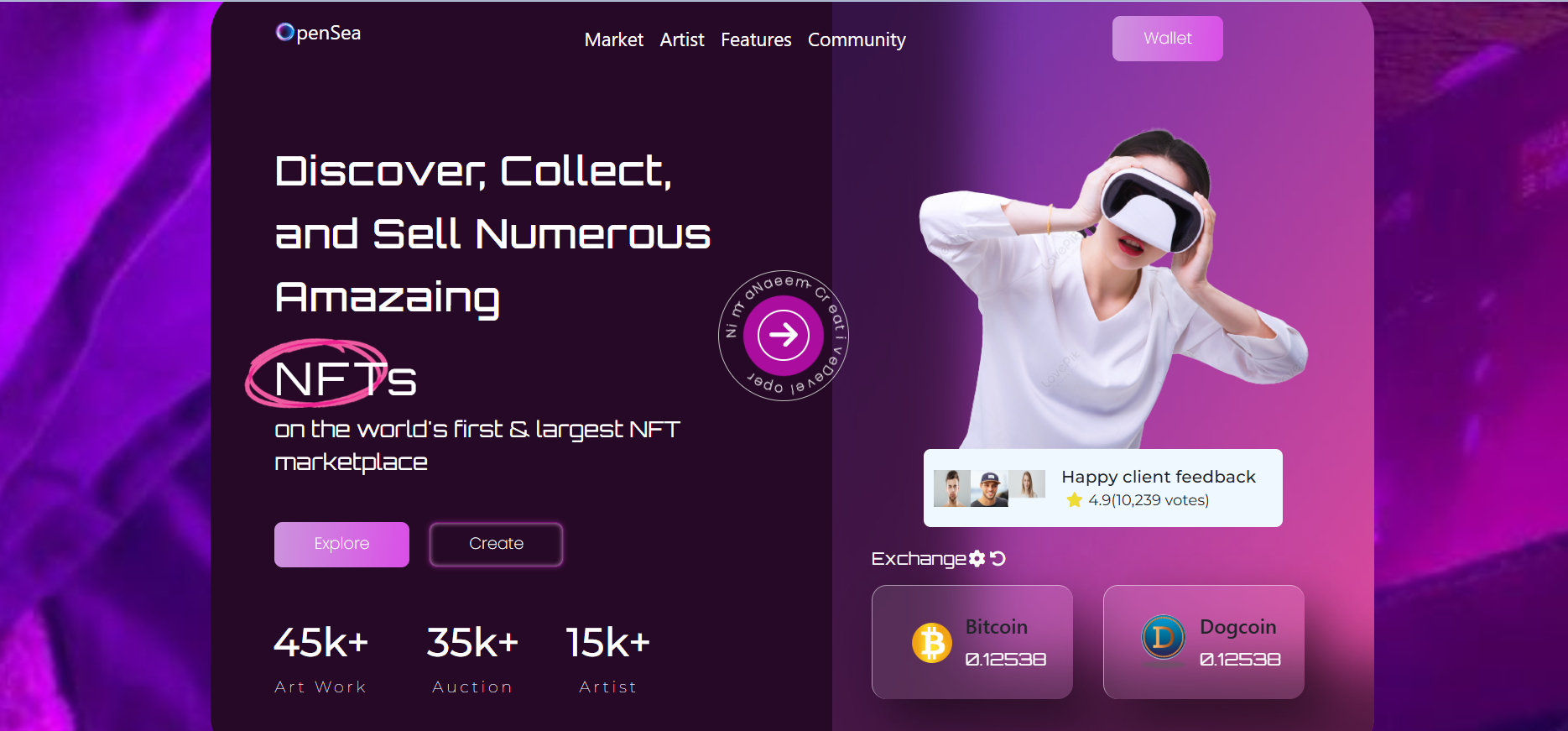Viewport: 1568px width, 731px height.
Task: Select the Bitcoin exchange card
Action: [x=972, y=642]
